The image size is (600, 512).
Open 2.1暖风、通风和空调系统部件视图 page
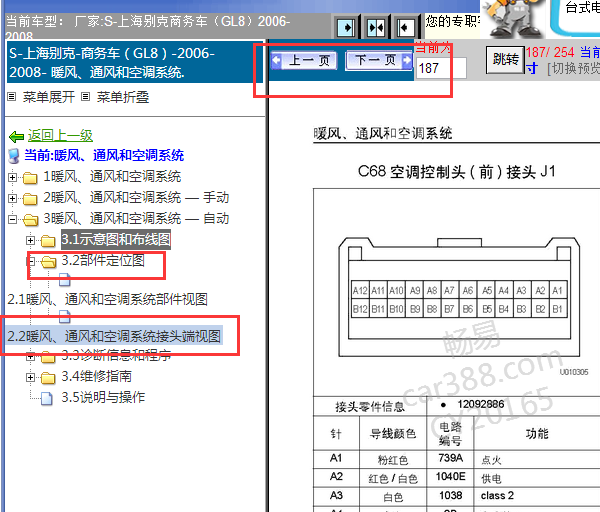[108, 299]
